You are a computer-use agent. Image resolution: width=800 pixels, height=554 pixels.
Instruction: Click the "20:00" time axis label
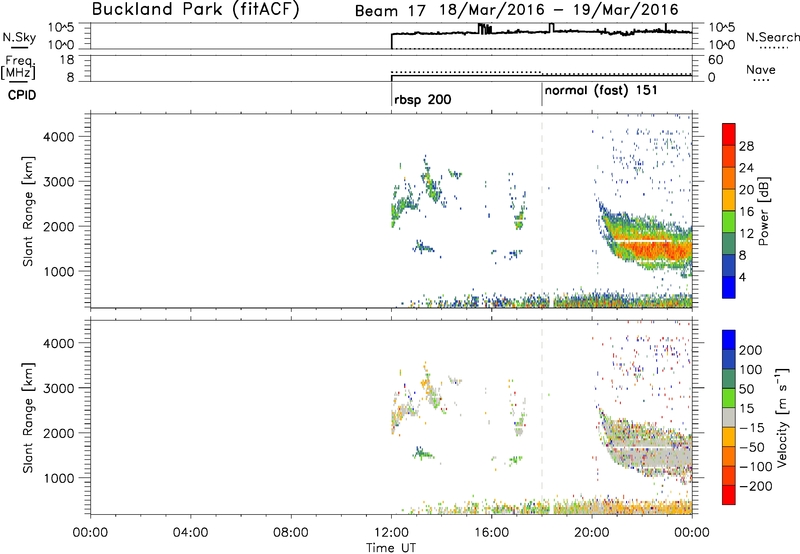coord(591,533)
